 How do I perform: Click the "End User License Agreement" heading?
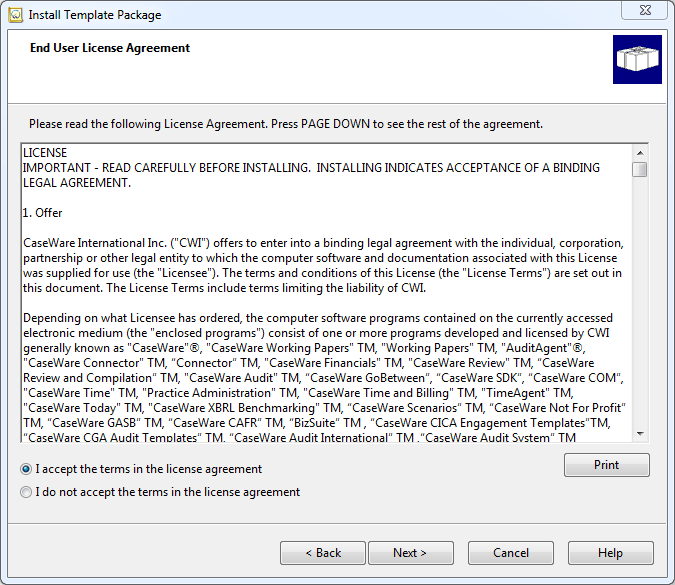click(x=110, y=48)
